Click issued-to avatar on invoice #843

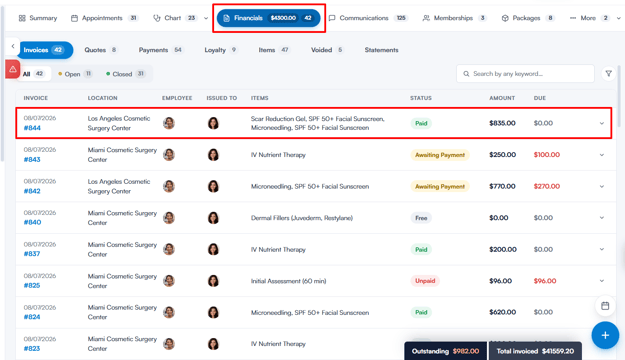click(x=214, y=155)
